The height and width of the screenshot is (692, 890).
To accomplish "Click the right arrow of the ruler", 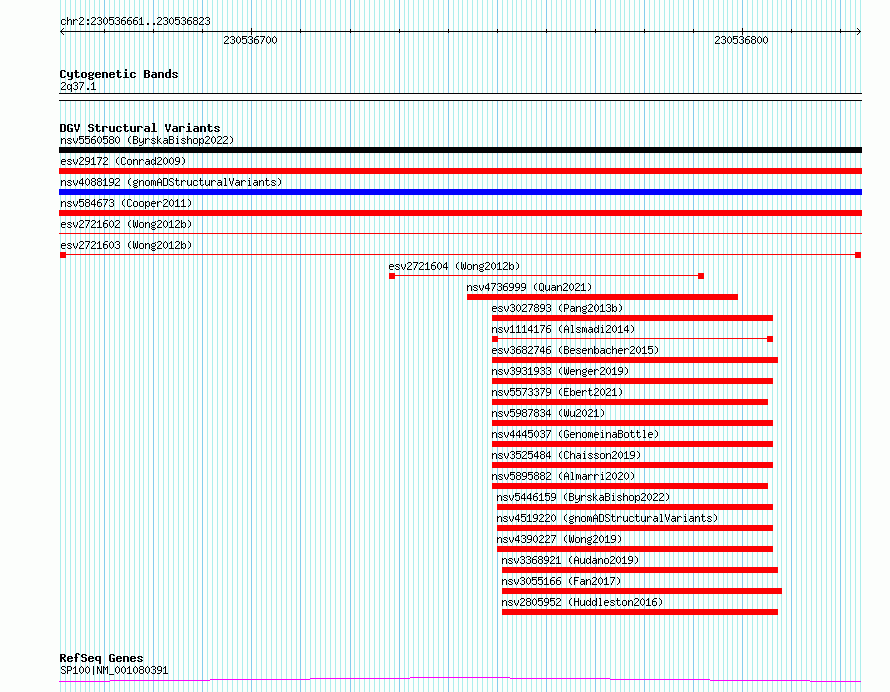I will click(858, 32).
